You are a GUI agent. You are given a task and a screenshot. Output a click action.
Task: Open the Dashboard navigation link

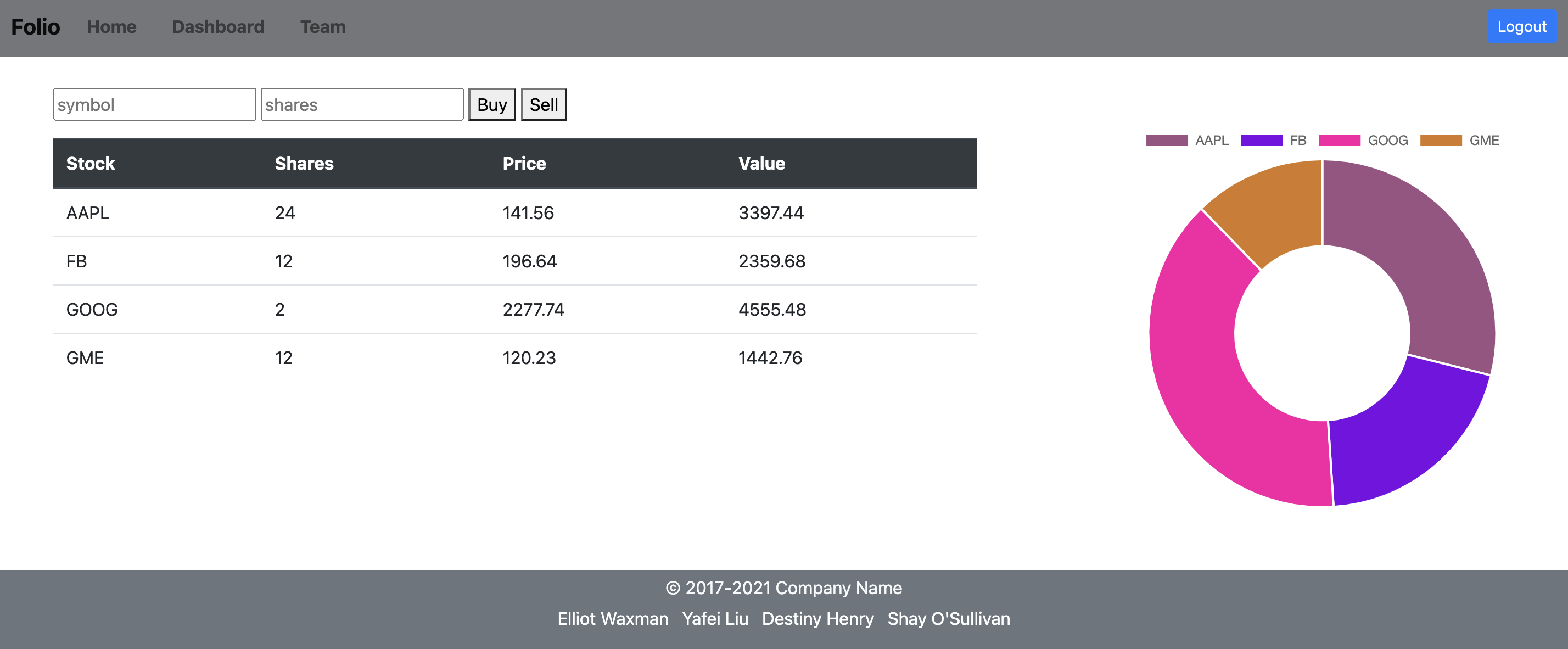[x=219, y=27]
